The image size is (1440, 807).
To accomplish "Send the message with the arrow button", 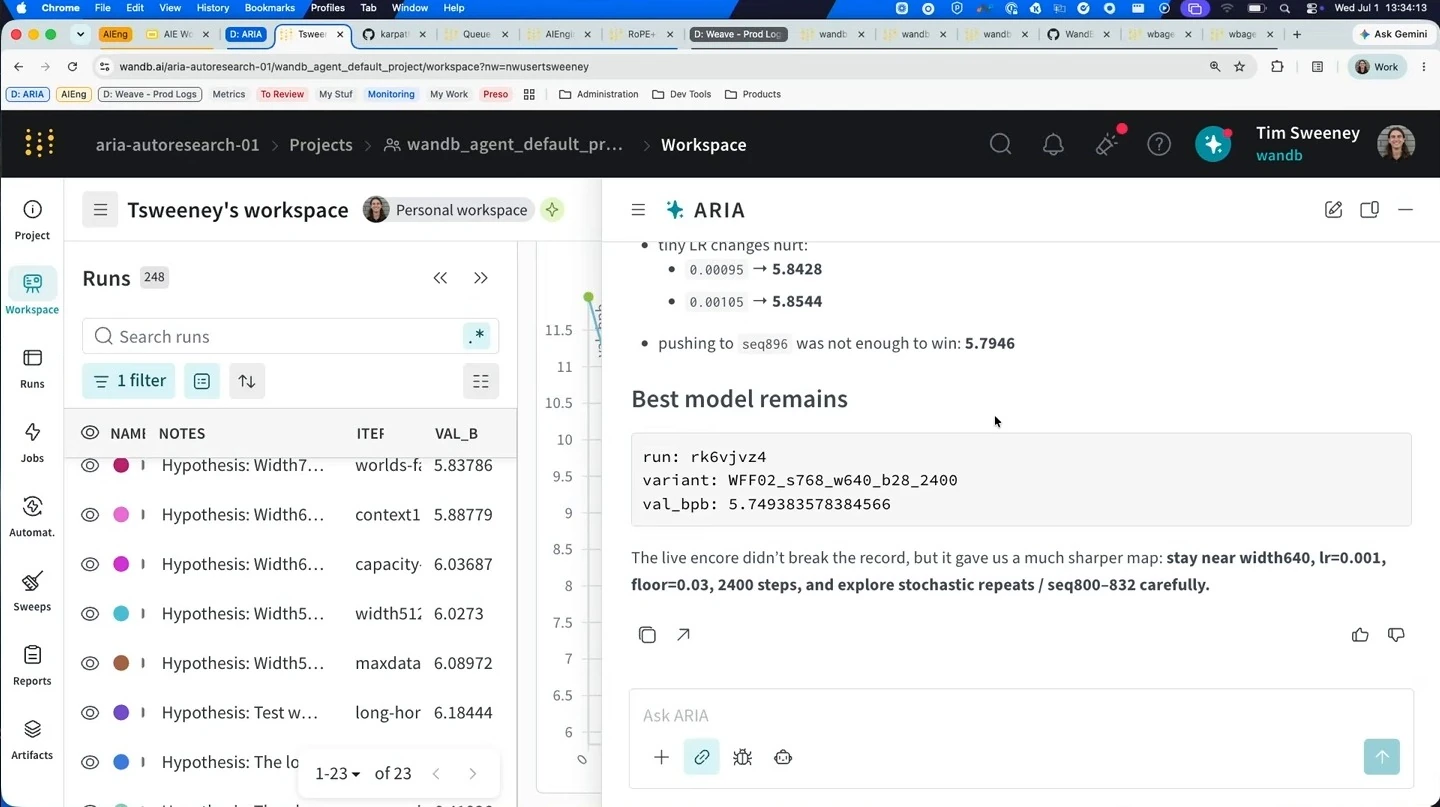I will tap(1382, 757).
